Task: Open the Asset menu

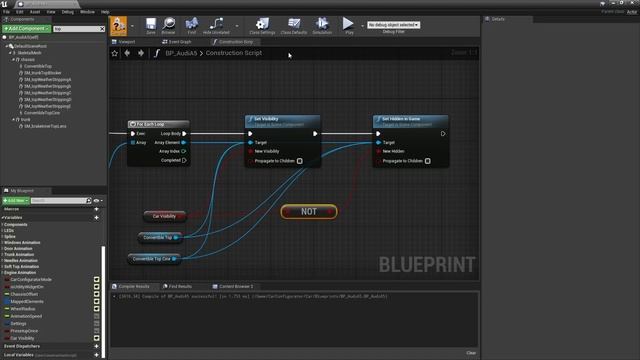Action: [x=35, y=12]
